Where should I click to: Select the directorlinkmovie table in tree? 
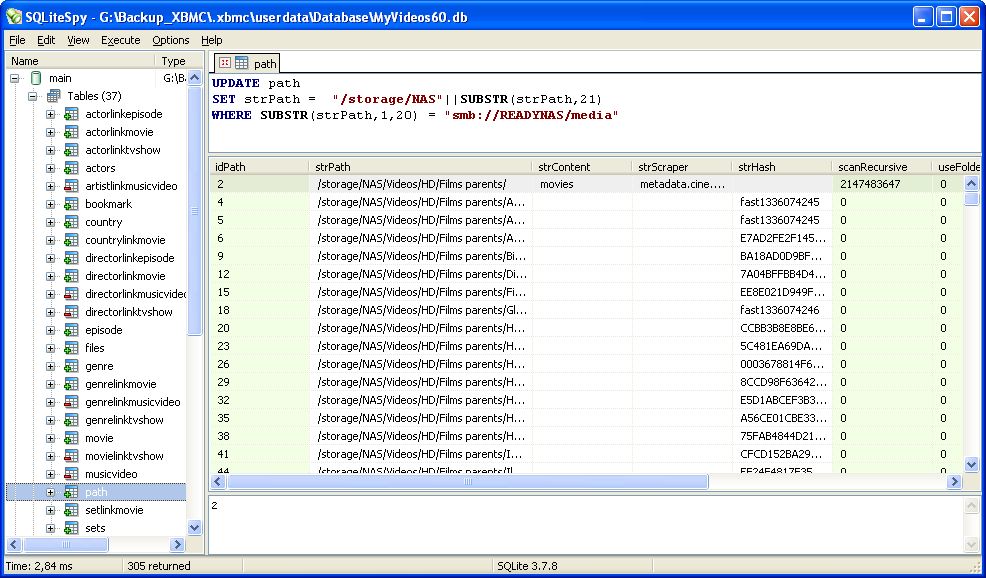pyautogui.click(x=125, y=276)
